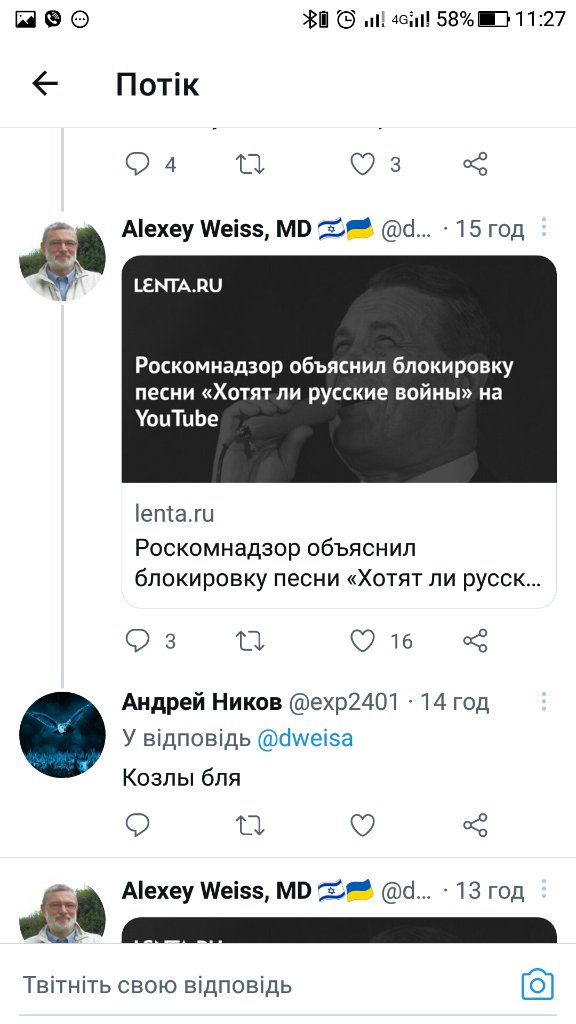The width and height of the screenshot is (576, 1024).
Task: Like the Alexey Weiss tweet with 16 likes
Action: click(362, 641)
